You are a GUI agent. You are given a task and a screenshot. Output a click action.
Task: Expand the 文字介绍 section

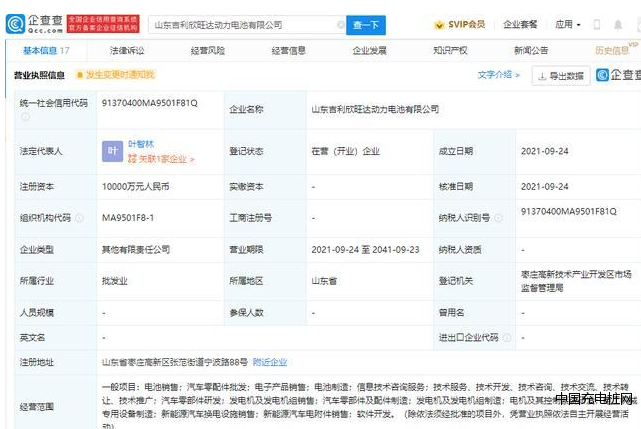point(498,75)
